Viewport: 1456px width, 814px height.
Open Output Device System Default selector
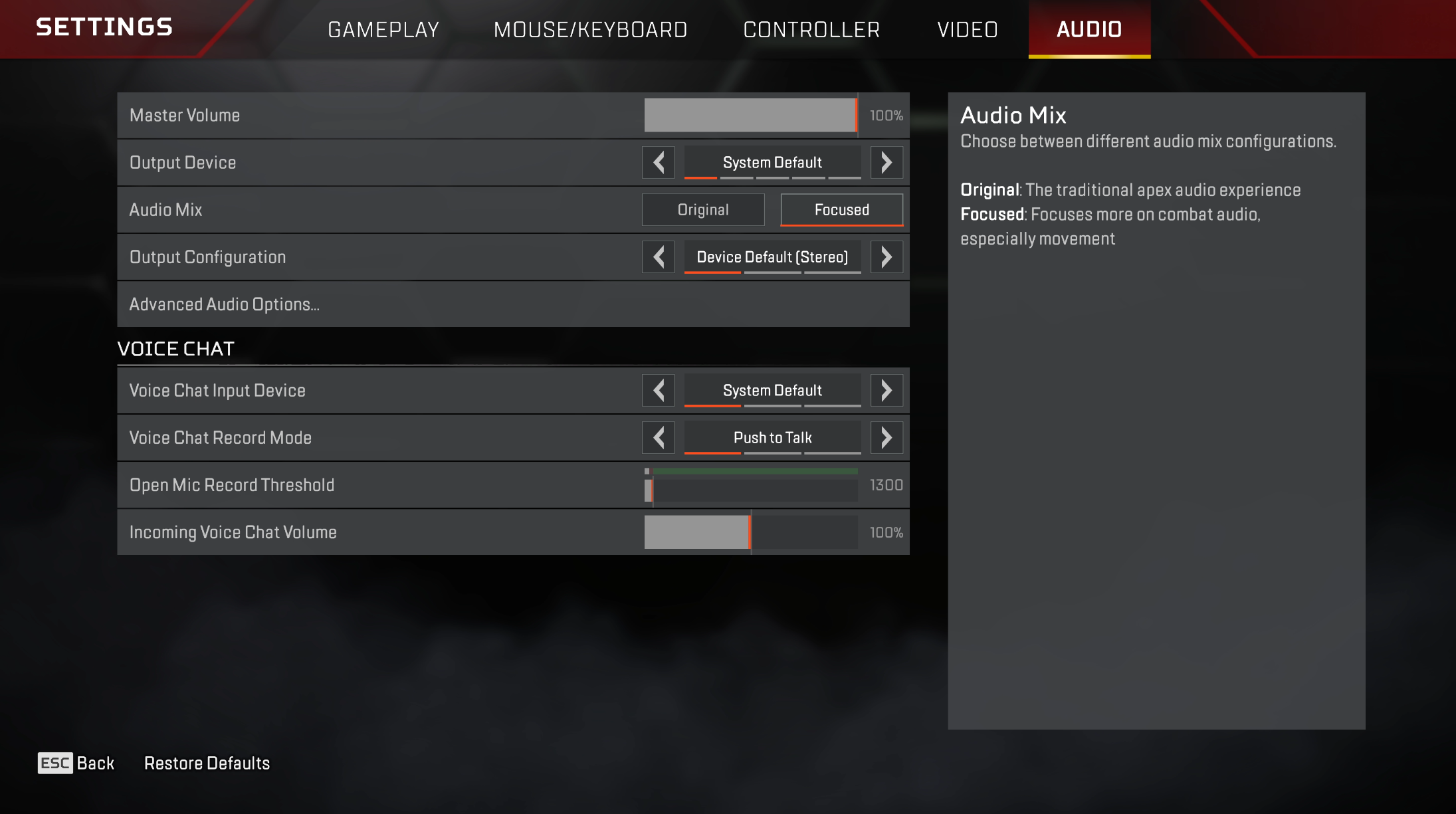point(772,162)
